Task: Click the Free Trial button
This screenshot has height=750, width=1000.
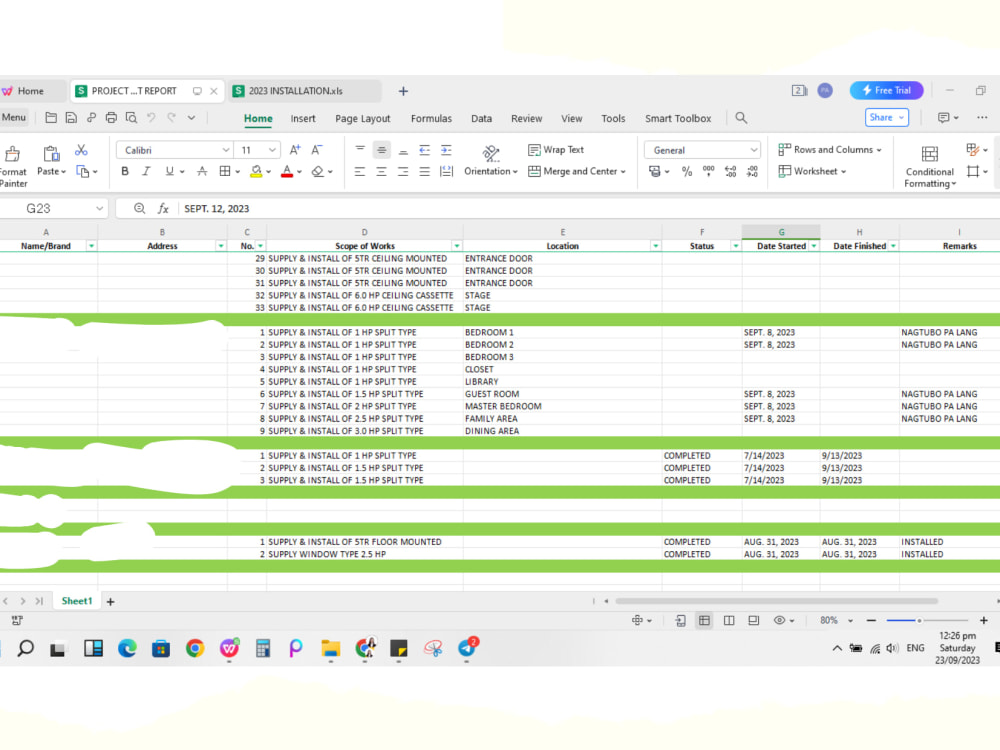Action: (886, 90)
